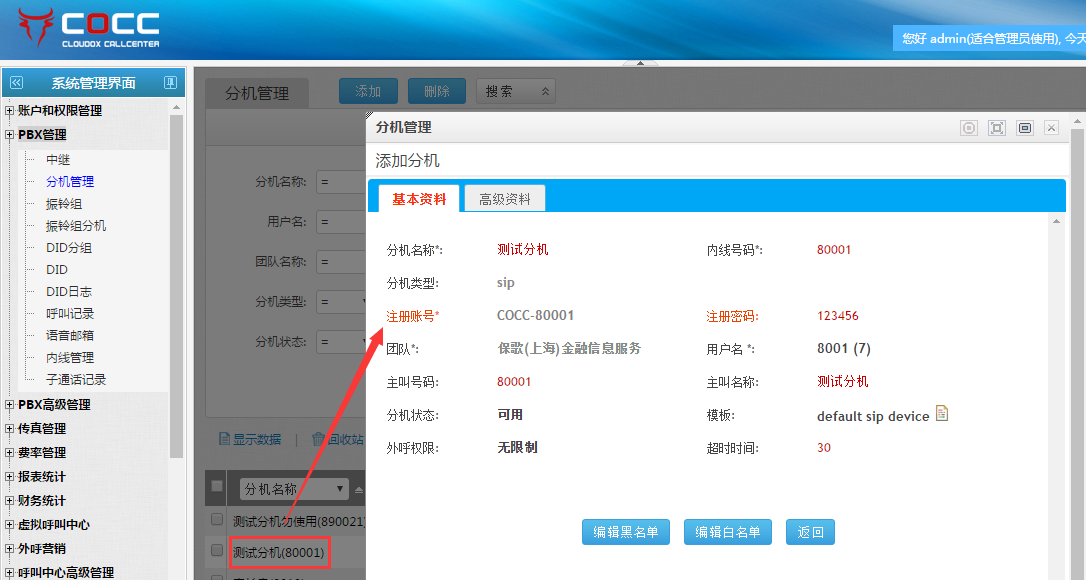
Task: Open 振铃组 in the PBX tree
Action: pos(64,204)
